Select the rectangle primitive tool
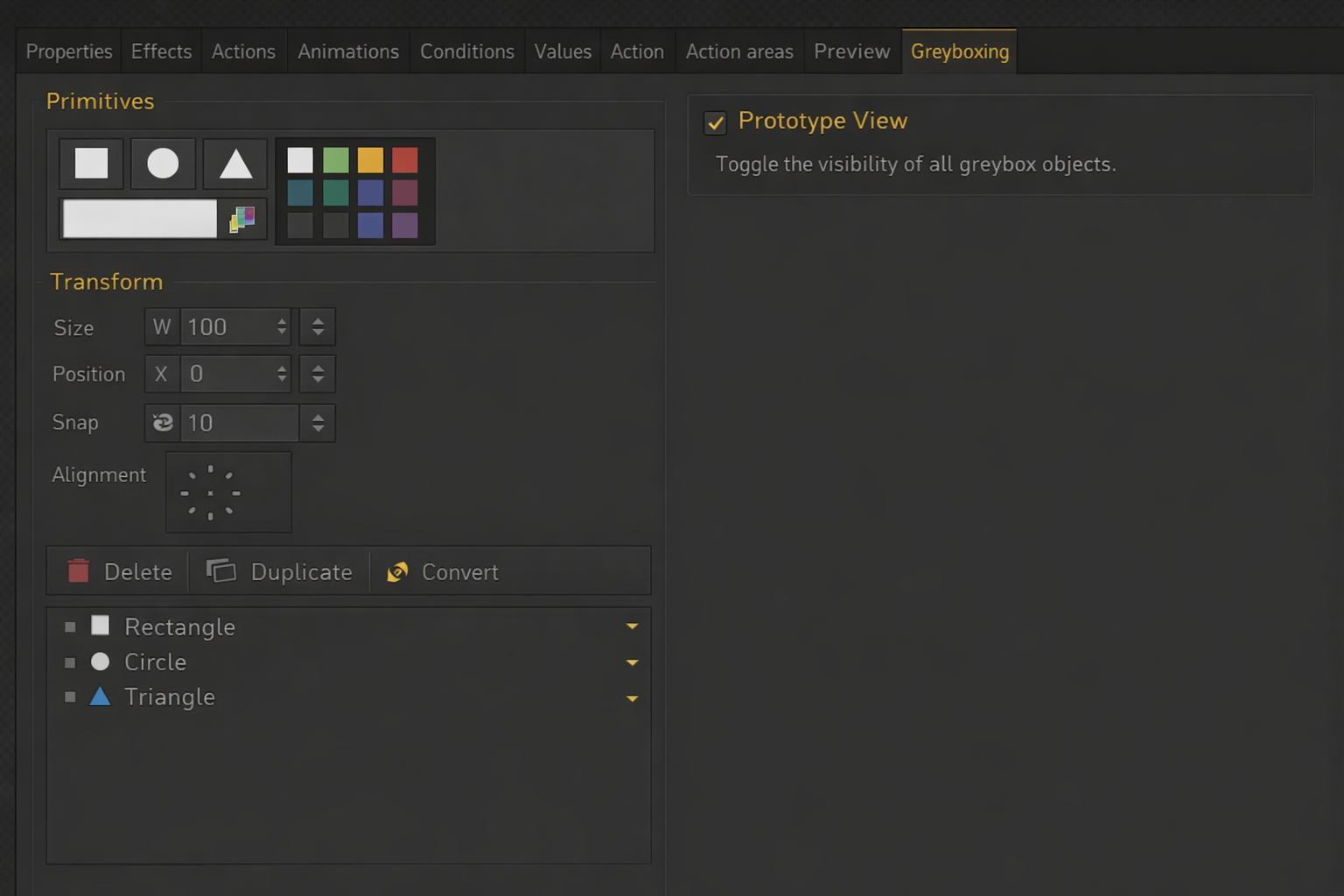The image size is (1344, 896). [x=91, y=164]
